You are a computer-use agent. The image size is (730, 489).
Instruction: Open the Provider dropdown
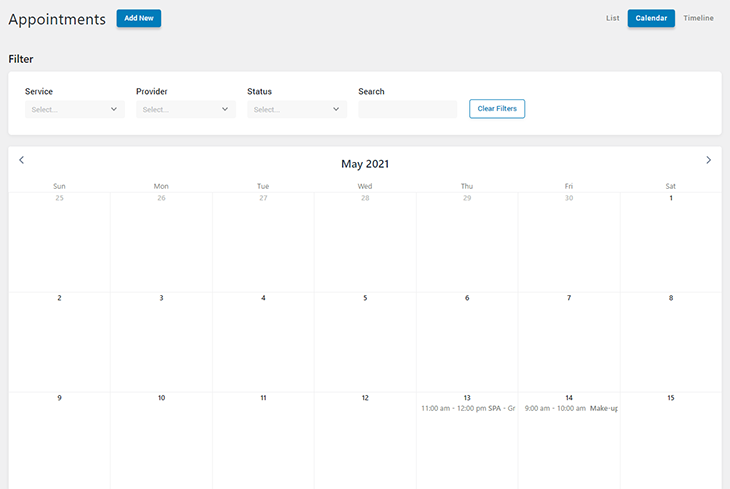pyautogui.click(x=186, y=109)
